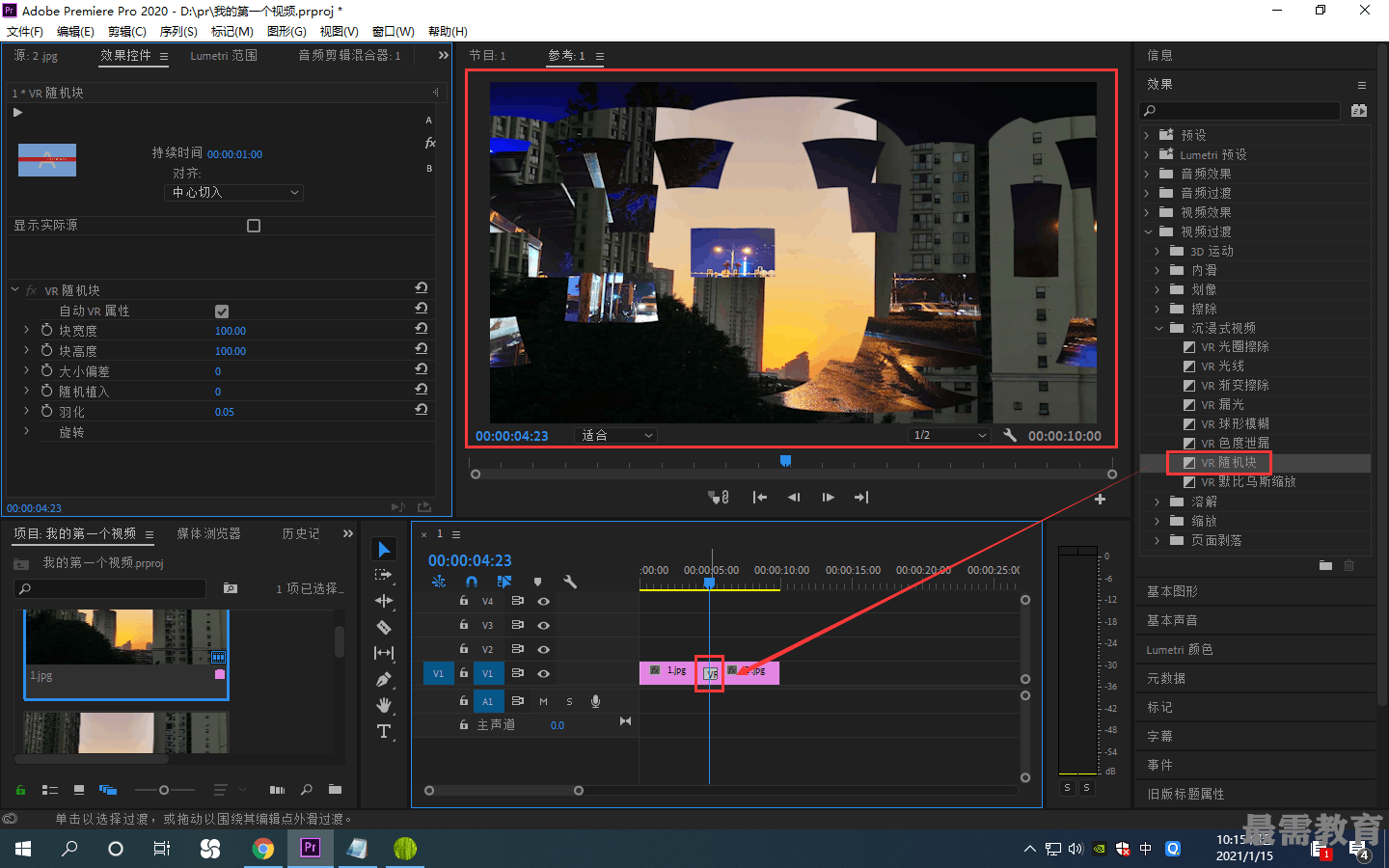Play the transition preview in Effect Controls
1389x868 pixels.
(17, 112)
